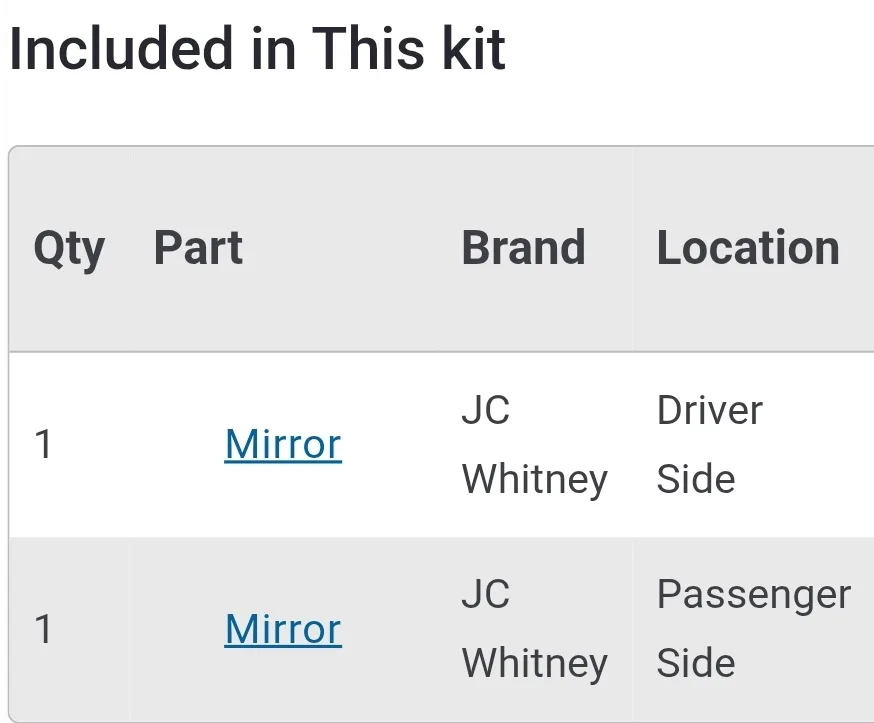
Task: Click the Part column header
Action: 198,247
